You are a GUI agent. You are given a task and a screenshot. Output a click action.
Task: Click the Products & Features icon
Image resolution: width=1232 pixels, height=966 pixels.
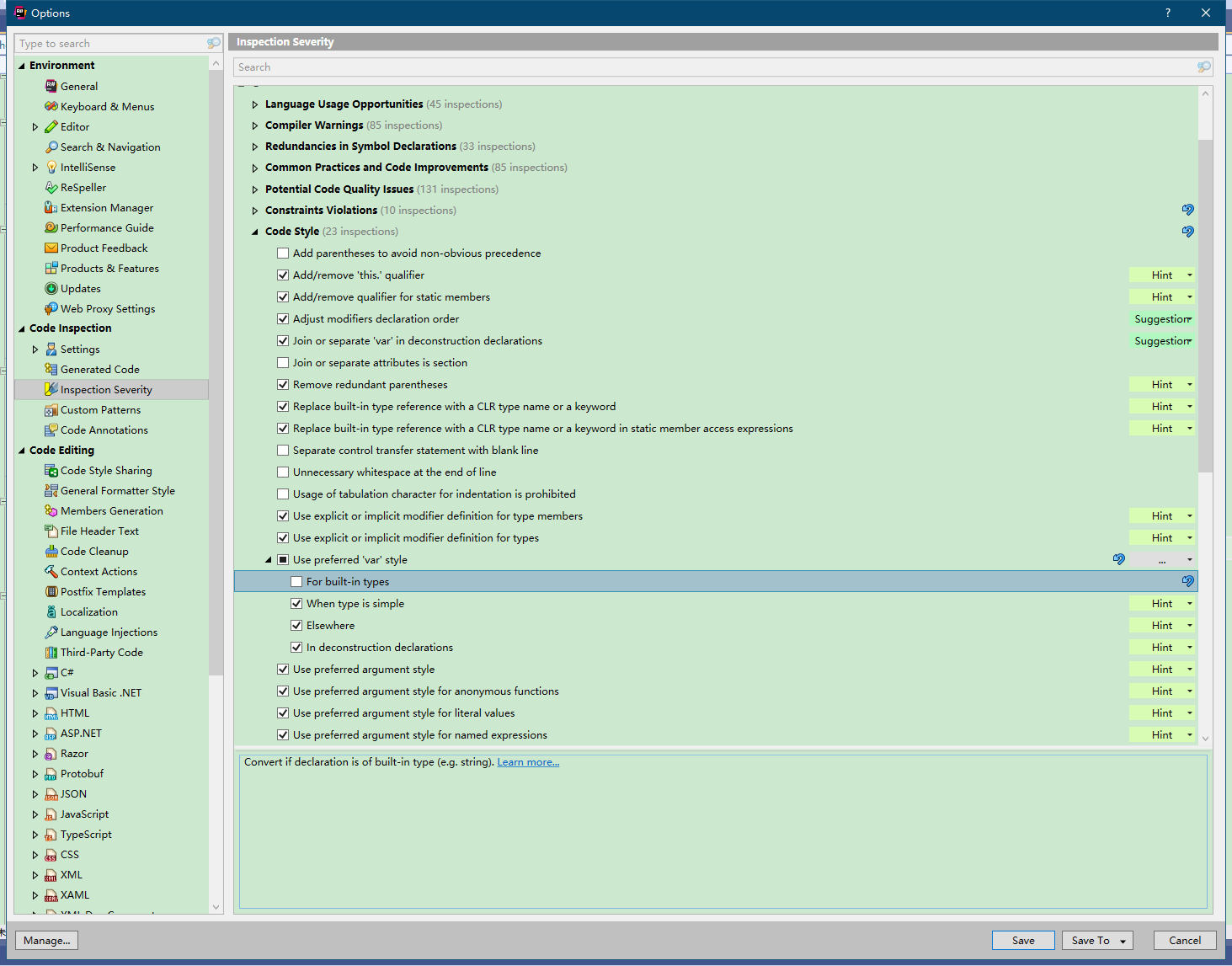[51, 268]
